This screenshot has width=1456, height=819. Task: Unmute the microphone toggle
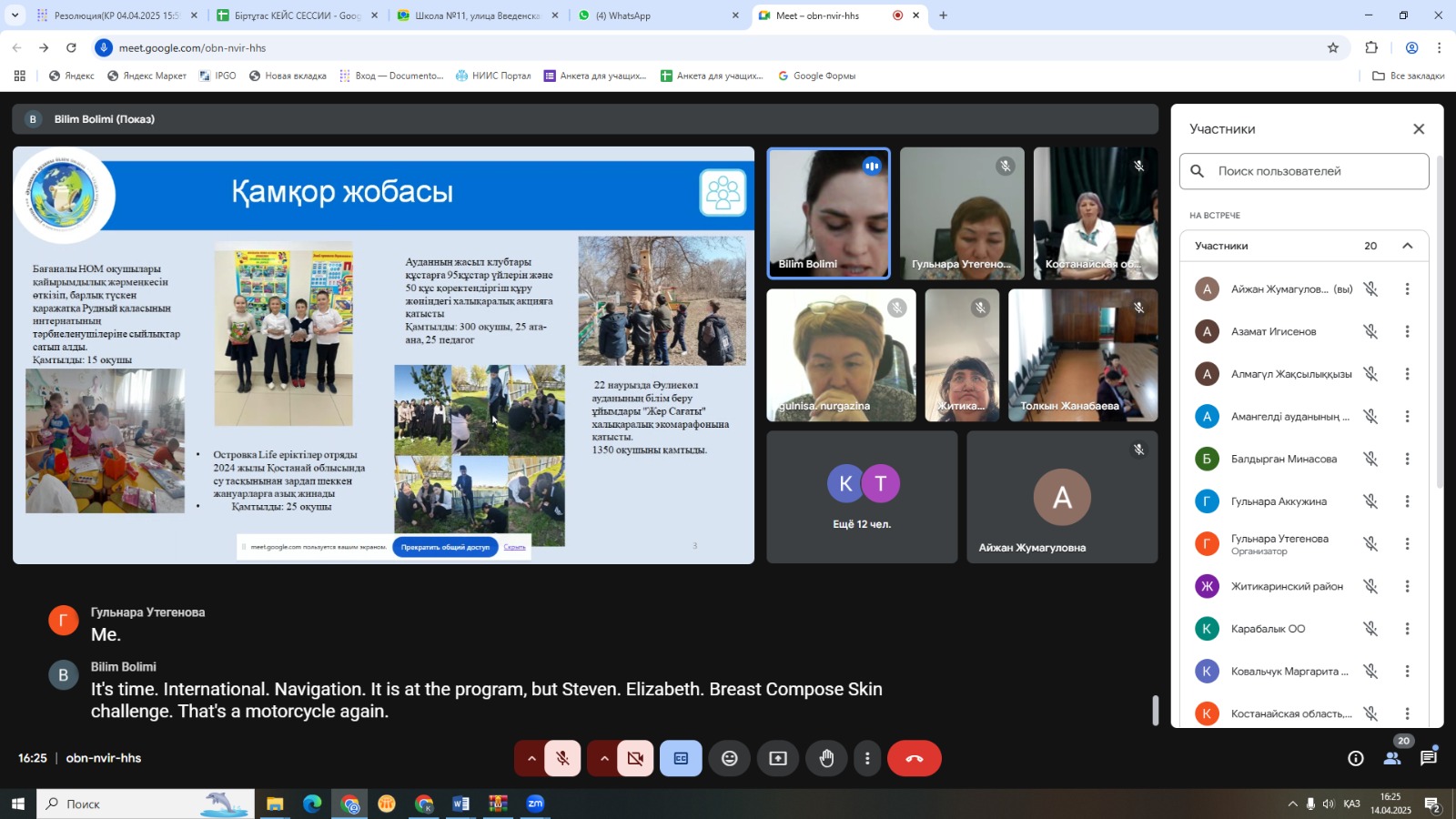tap(562, 758)
